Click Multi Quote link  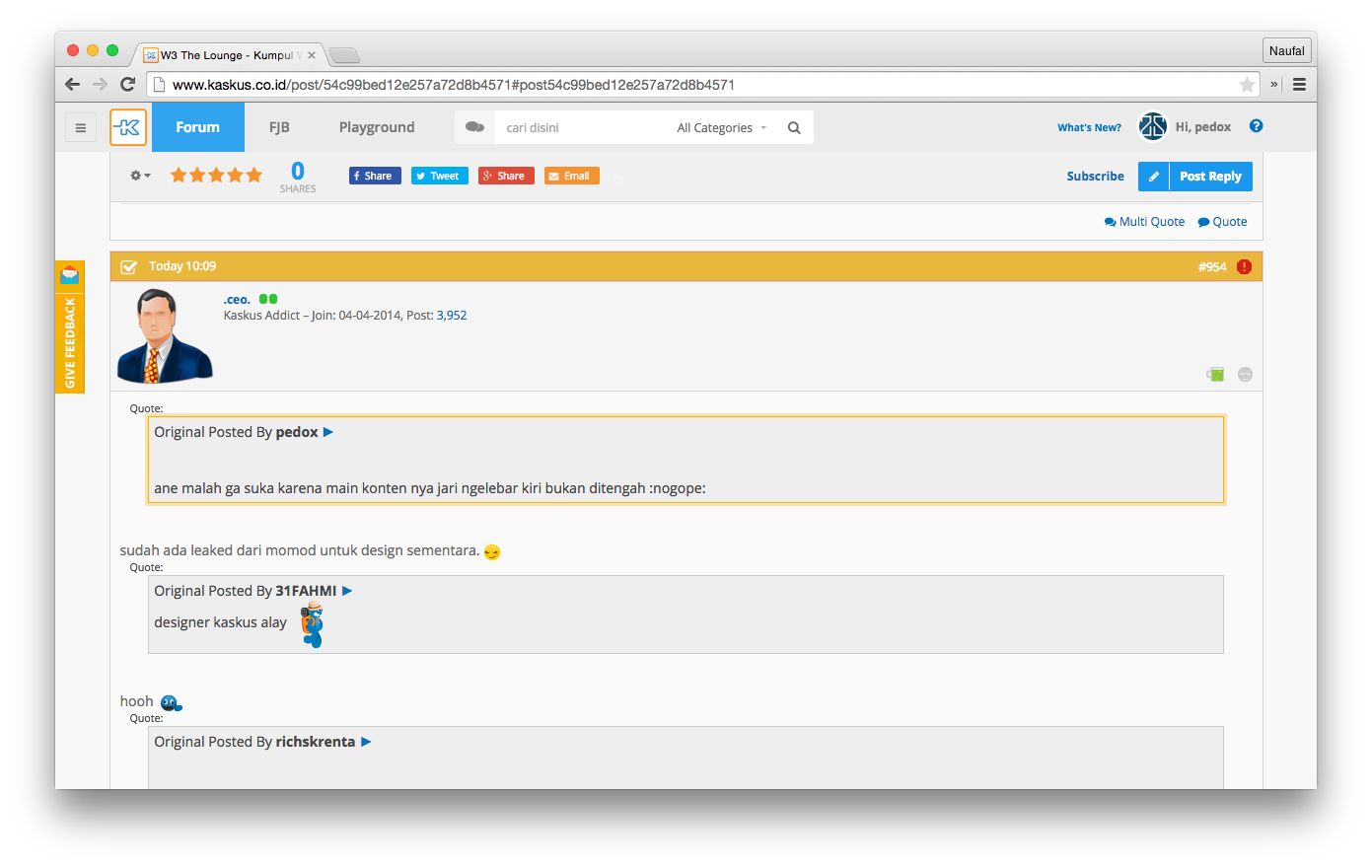pos(1144,222)
